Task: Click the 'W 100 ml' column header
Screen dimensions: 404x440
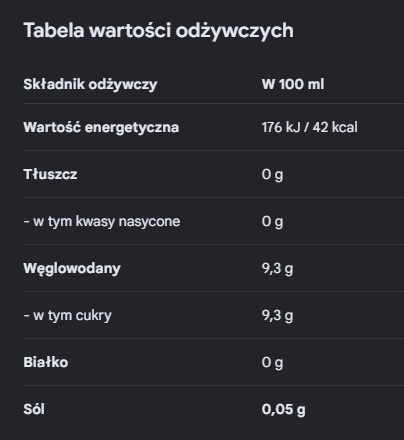Action: [293, 84]
